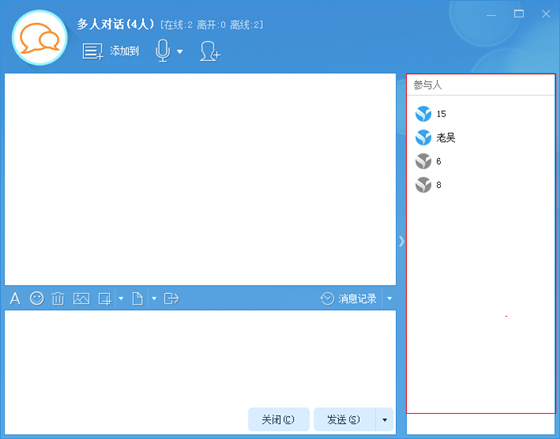Insert a picture using image icon

[x=81, y=298]
